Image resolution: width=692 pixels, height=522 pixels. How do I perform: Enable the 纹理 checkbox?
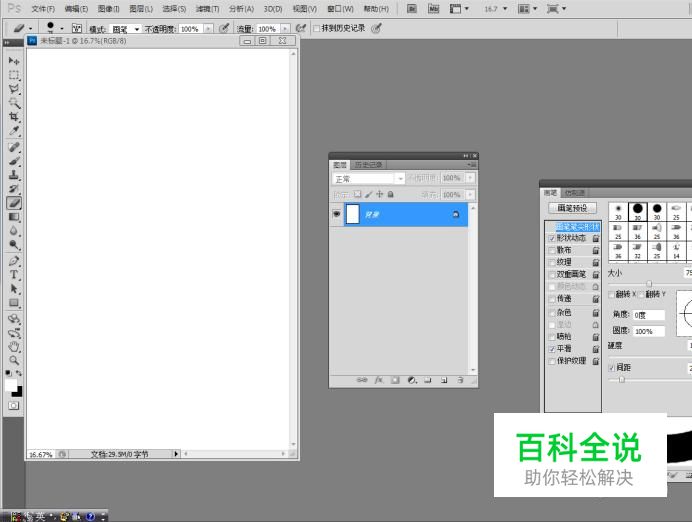pyautogui.click(x=552, y=262)
